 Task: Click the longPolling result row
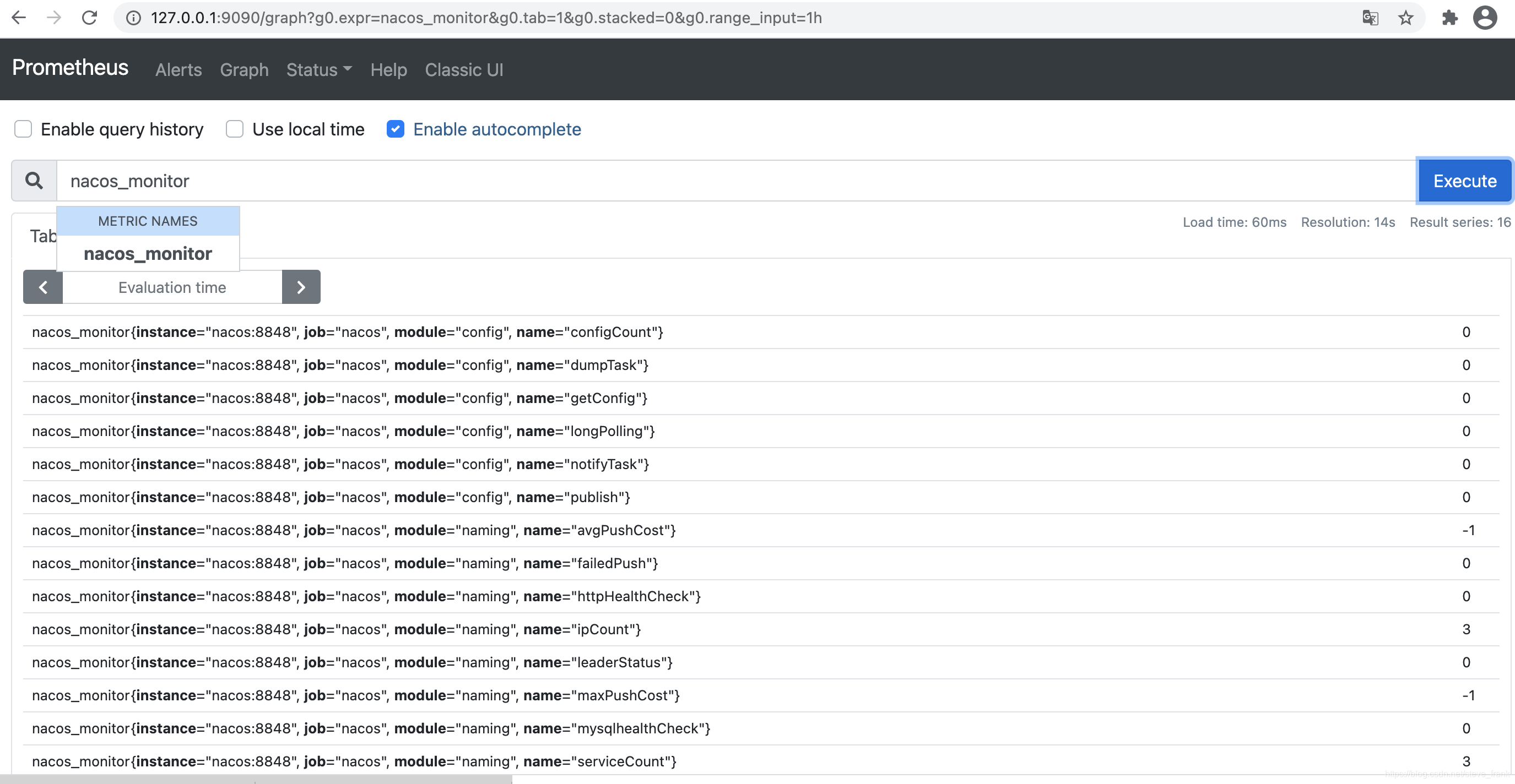[x=761, y=431]
